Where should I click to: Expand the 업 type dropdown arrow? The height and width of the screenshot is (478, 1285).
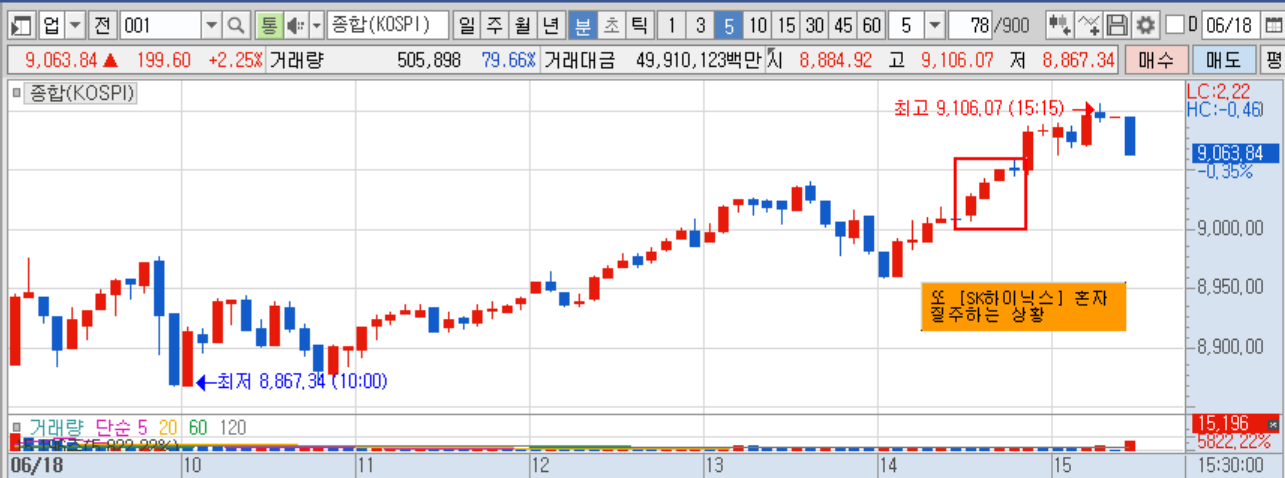(x=76, y=24)
